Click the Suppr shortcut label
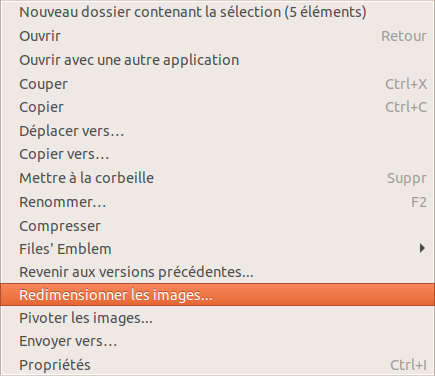This screenshot has width=435, height=376. (407, 179)
